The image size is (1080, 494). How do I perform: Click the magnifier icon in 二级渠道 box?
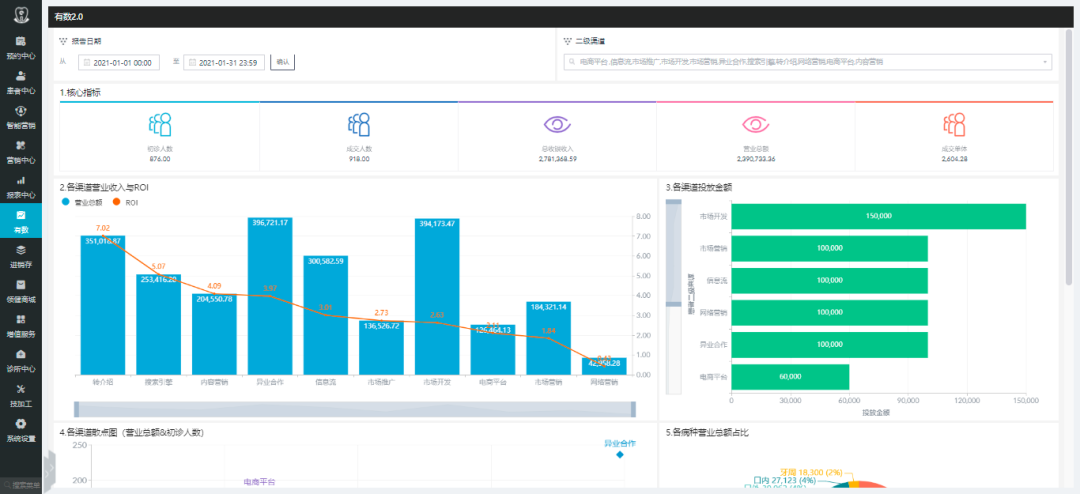(572, 62)
